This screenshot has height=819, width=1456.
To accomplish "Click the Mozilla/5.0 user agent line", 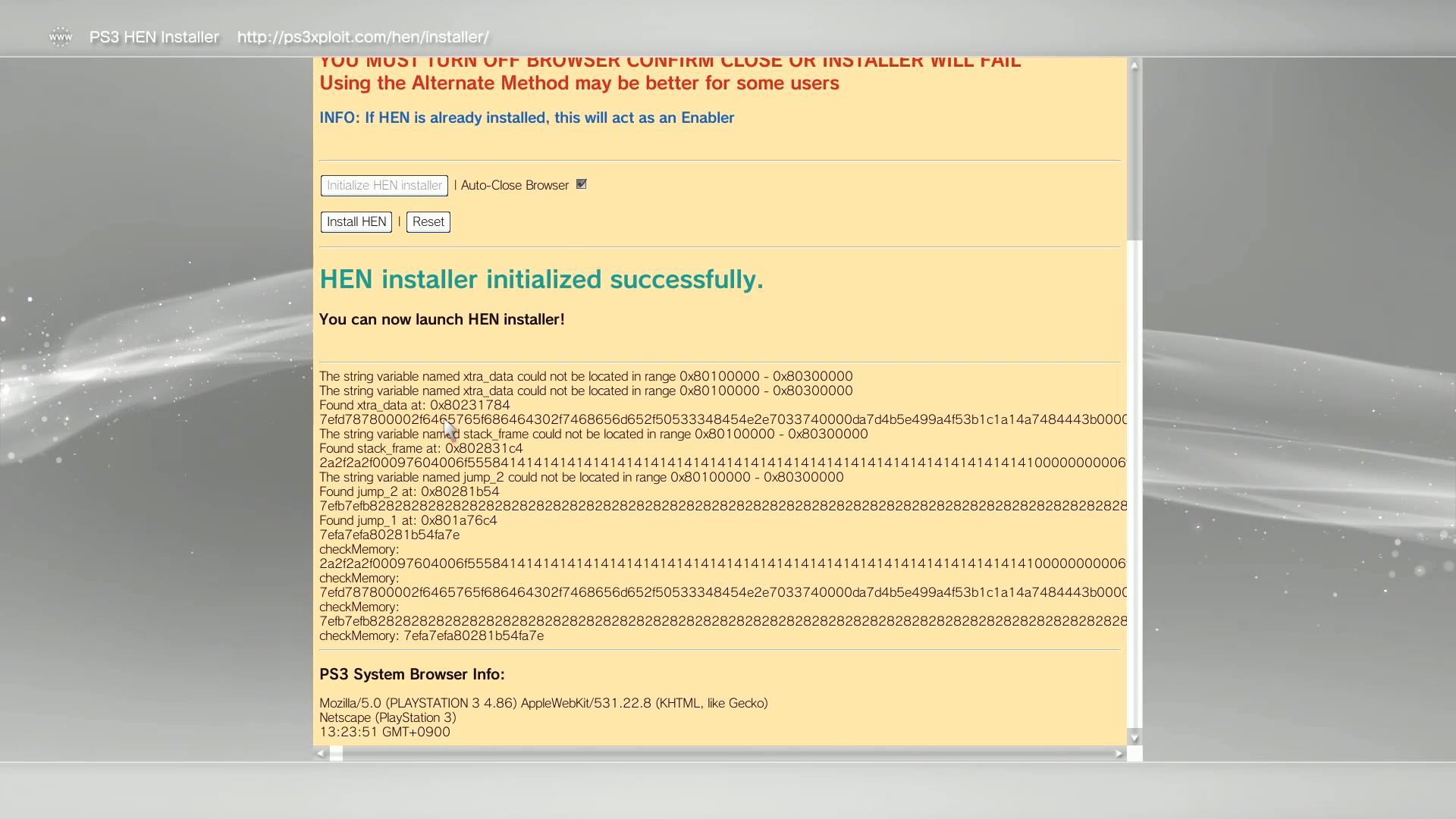I will (x=544, y=703).
